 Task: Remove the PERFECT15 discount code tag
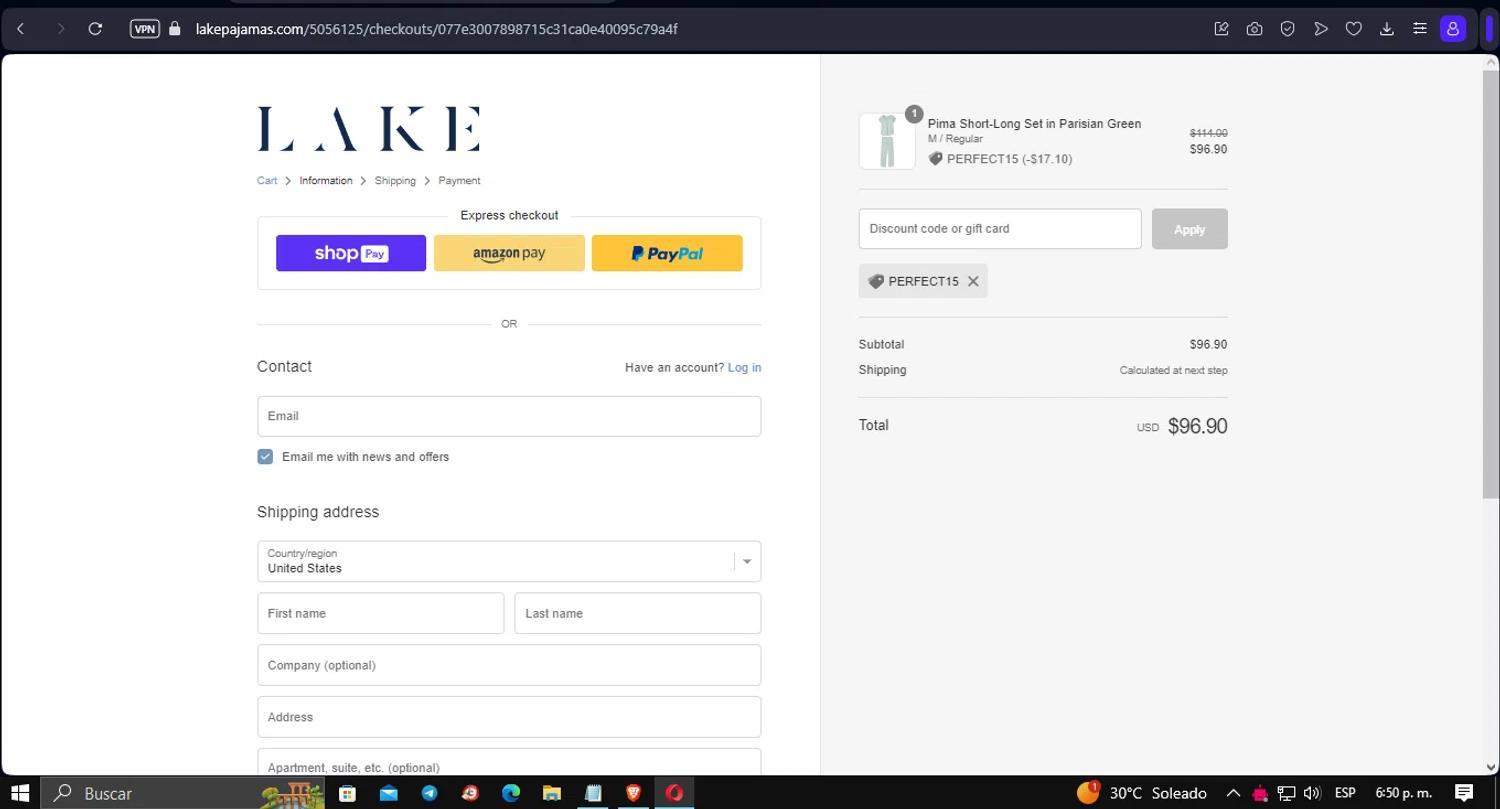click(973, 281)
